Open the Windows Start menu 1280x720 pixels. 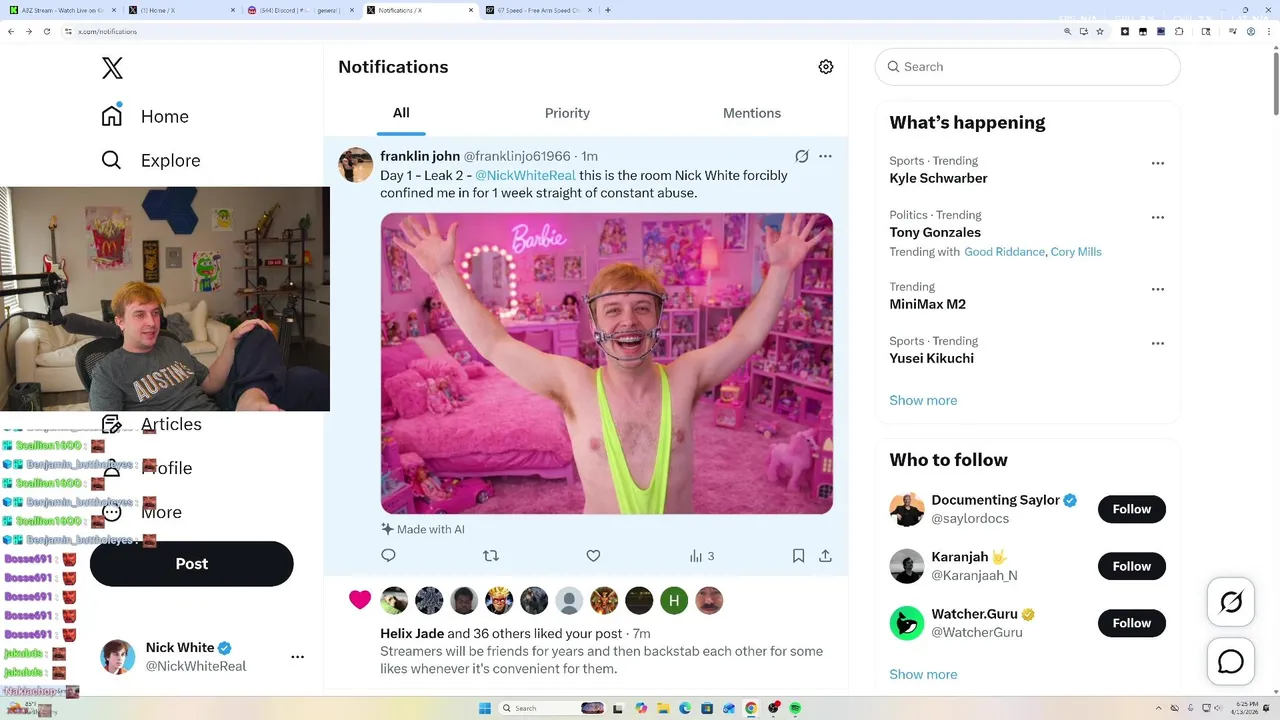point(485,708)
